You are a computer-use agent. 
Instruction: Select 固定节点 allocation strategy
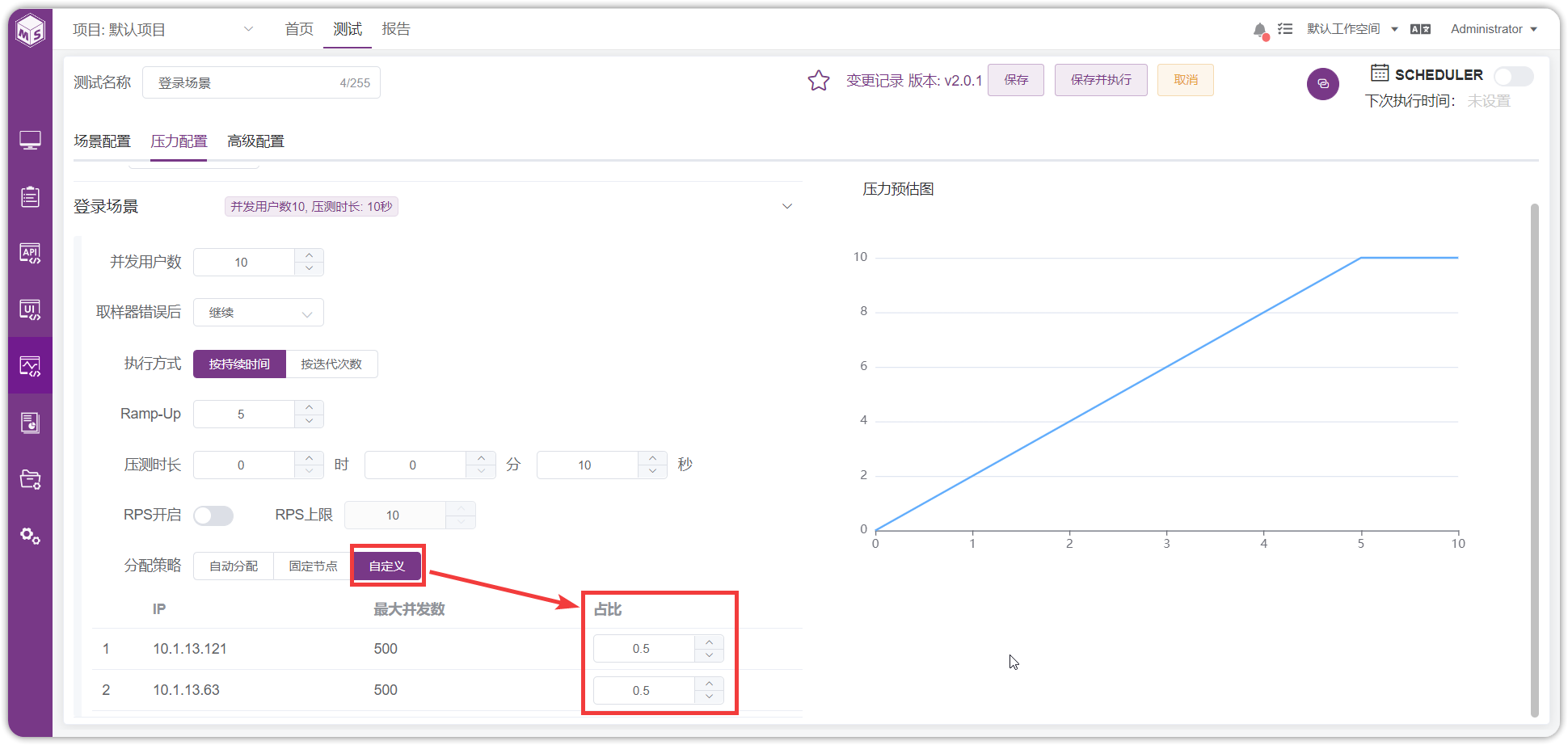coord(314,566)
